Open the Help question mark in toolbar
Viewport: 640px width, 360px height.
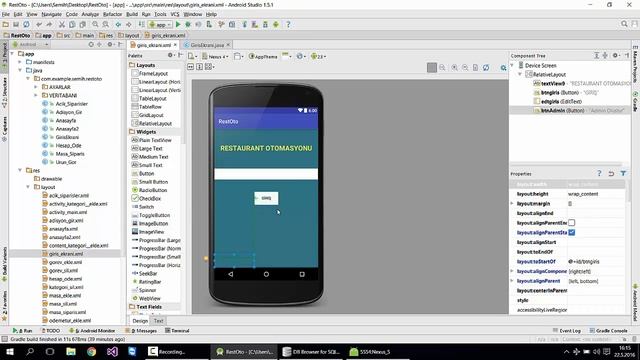(x=288, y=24)
